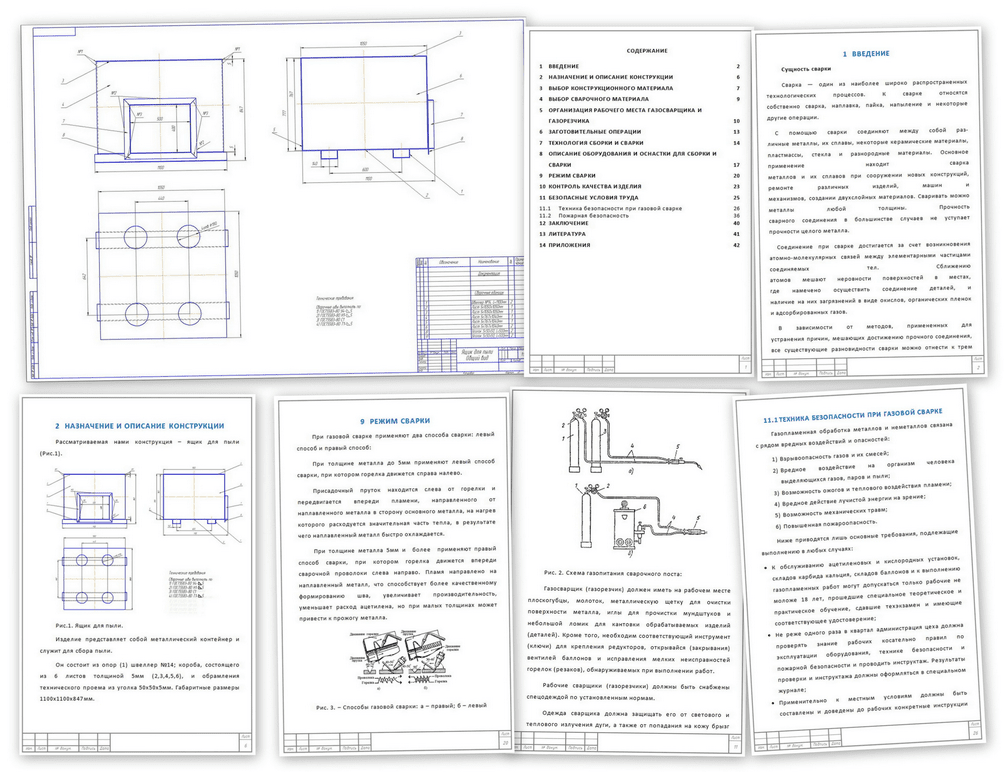Viewport: 1004px width, 772px height.
Task: Click the blue heading "9 РЕЖИМ СВАРКИ"
Action: click(x=395, y=421)
